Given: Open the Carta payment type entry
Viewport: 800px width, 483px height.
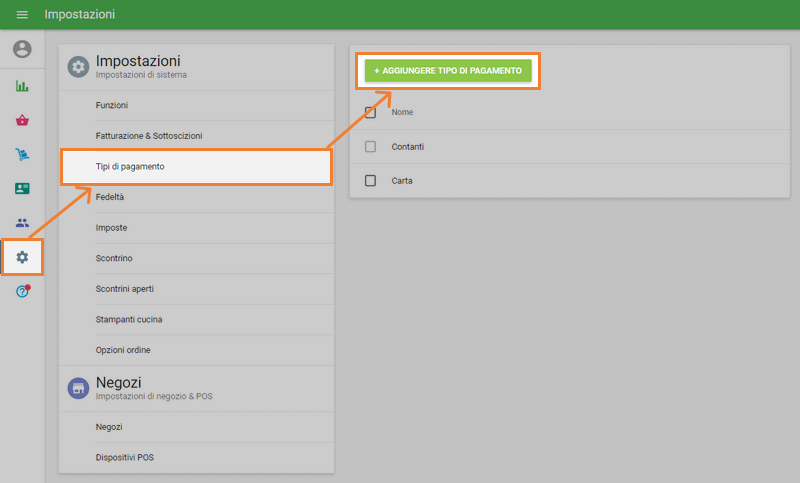Looking at the screenshot, I should 402,181.
